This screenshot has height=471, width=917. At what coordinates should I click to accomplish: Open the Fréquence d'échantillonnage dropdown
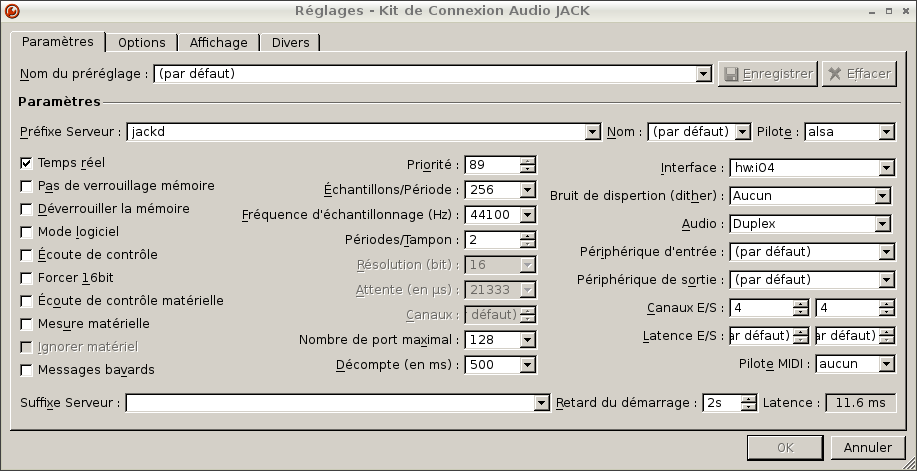point(527,215)
